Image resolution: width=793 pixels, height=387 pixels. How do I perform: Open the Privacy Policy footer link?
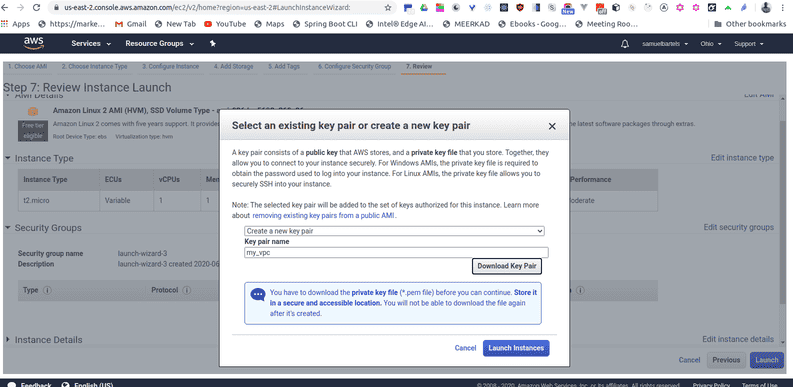pyautogui.click(x=711, y=385)
